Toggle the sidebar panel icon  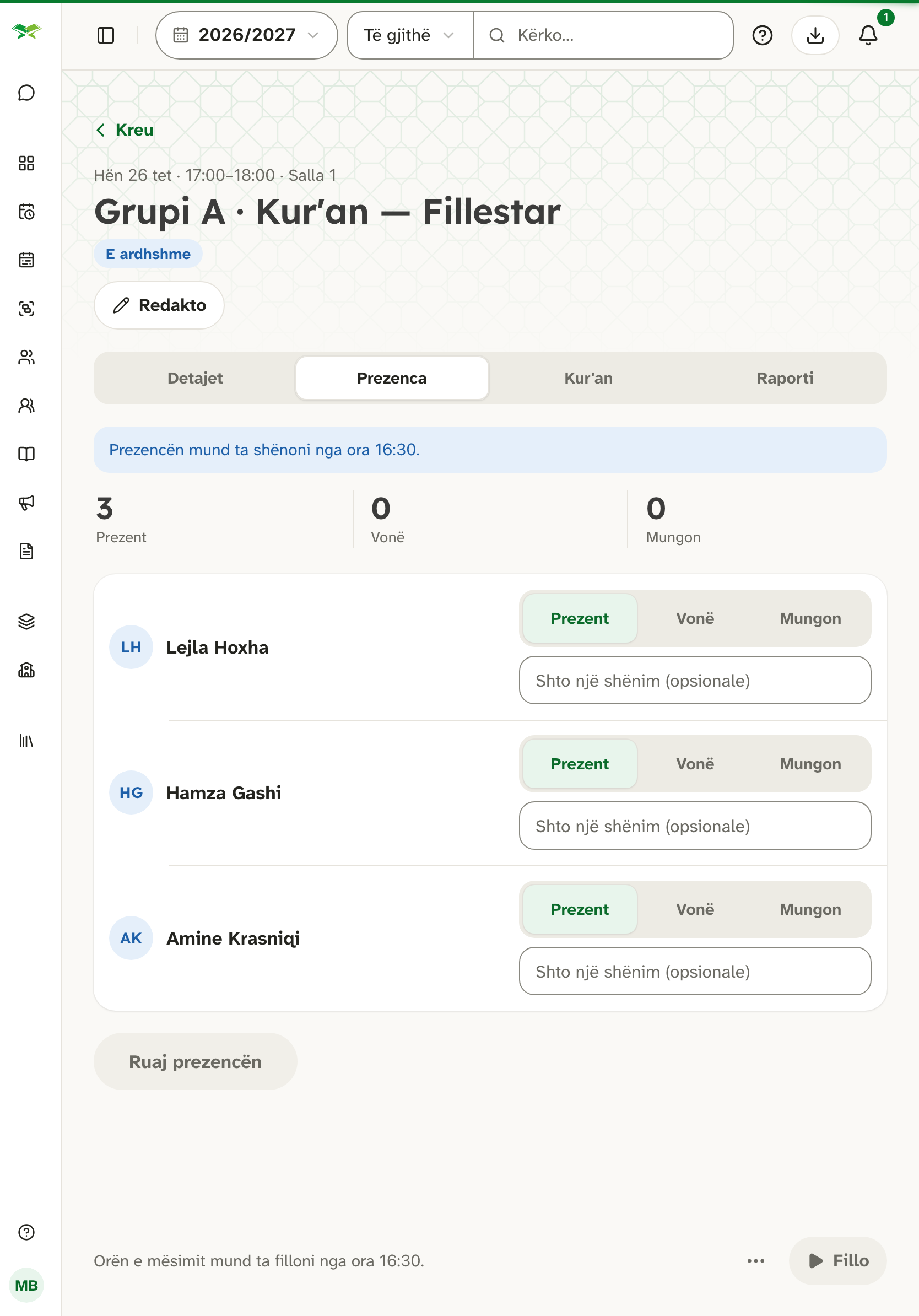click(x=106, y=35)
